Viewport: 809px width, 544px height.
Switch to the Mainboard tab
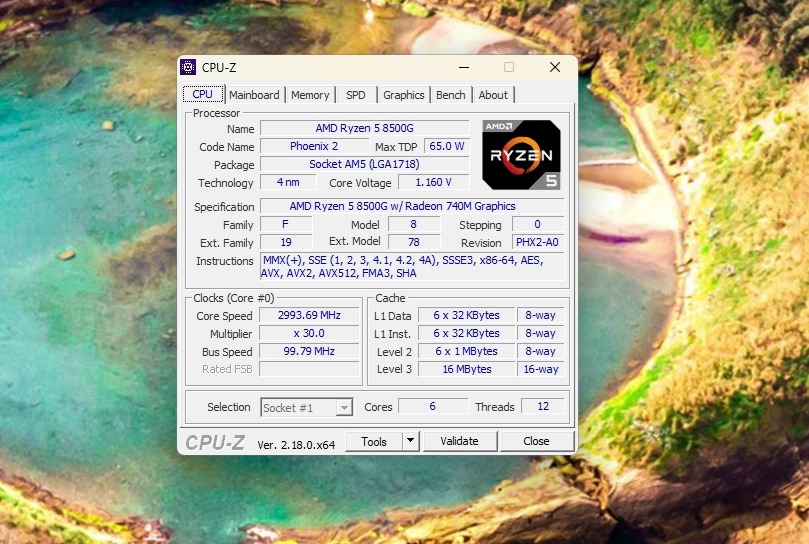[x=254, y=95]
